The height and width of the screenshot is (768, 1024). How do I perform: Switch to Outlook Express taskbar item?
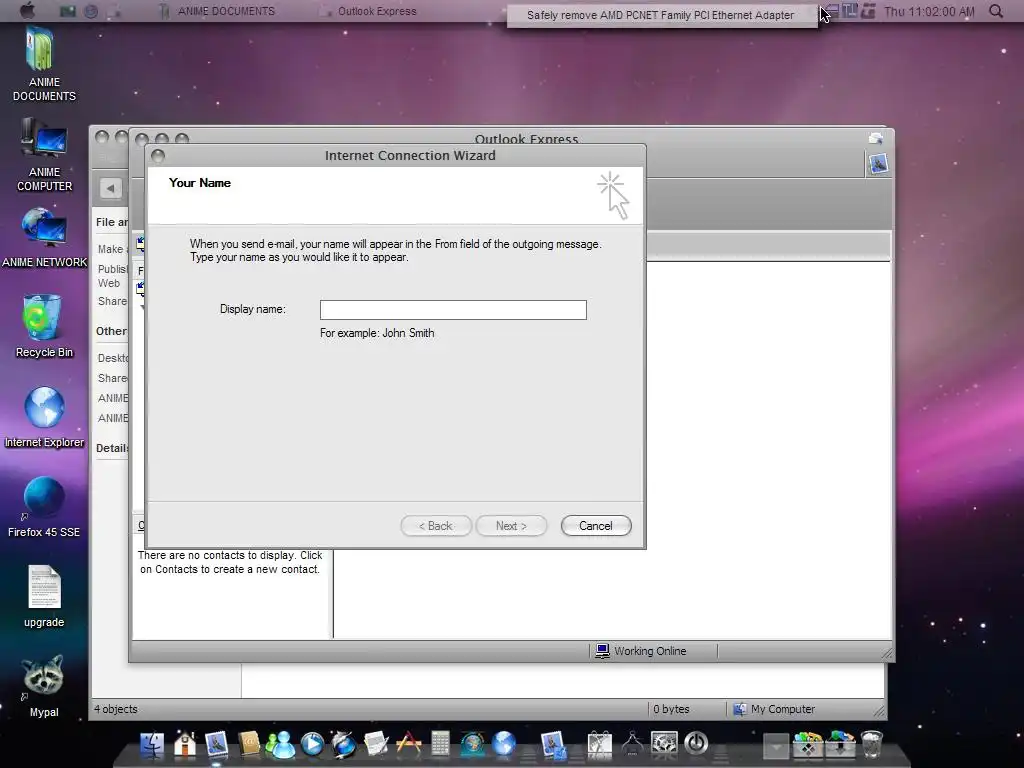(x=369, y=11)
